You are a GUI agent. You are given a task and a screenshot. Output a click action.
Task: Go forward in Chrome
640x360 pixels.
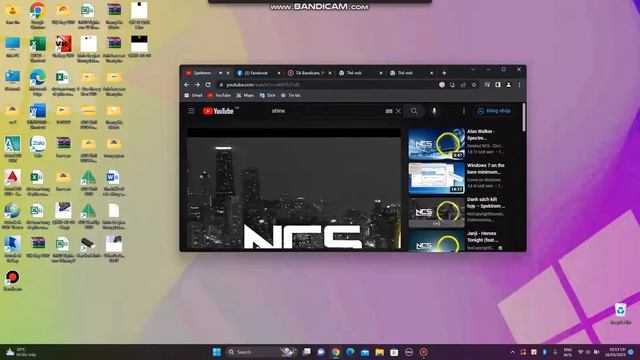pos(197,84)
